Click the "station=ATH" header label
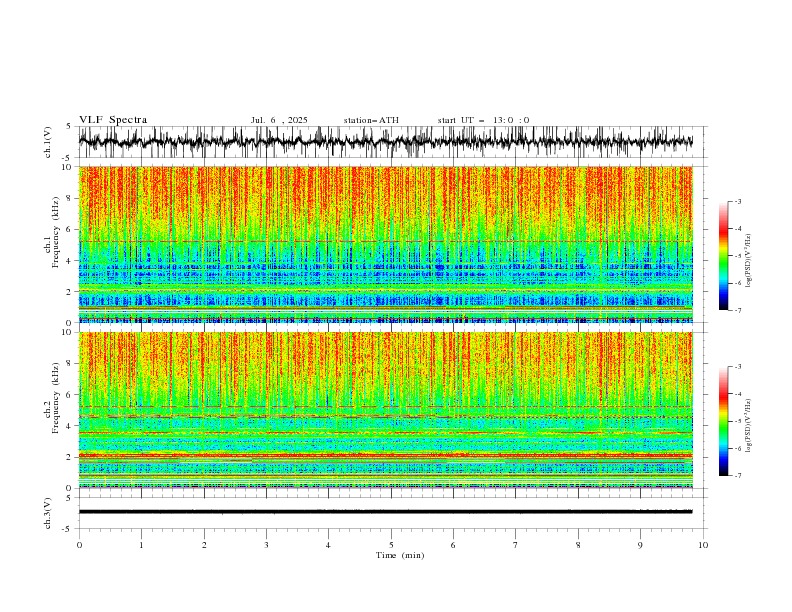This screenshot has width=792, height=612. tap(371, 120)
